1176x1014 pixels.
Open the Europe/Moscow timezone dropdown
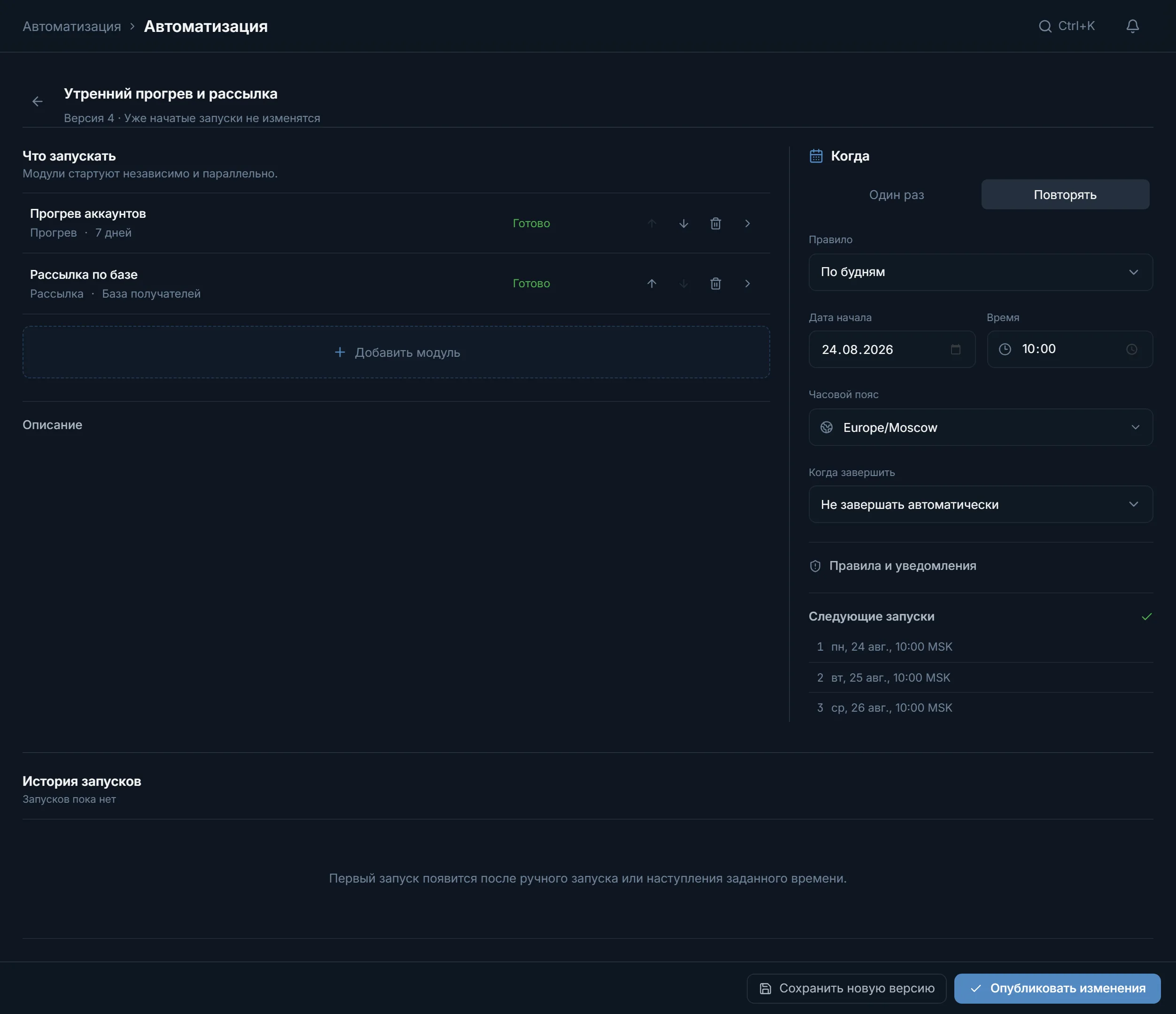tap(980, 428)
